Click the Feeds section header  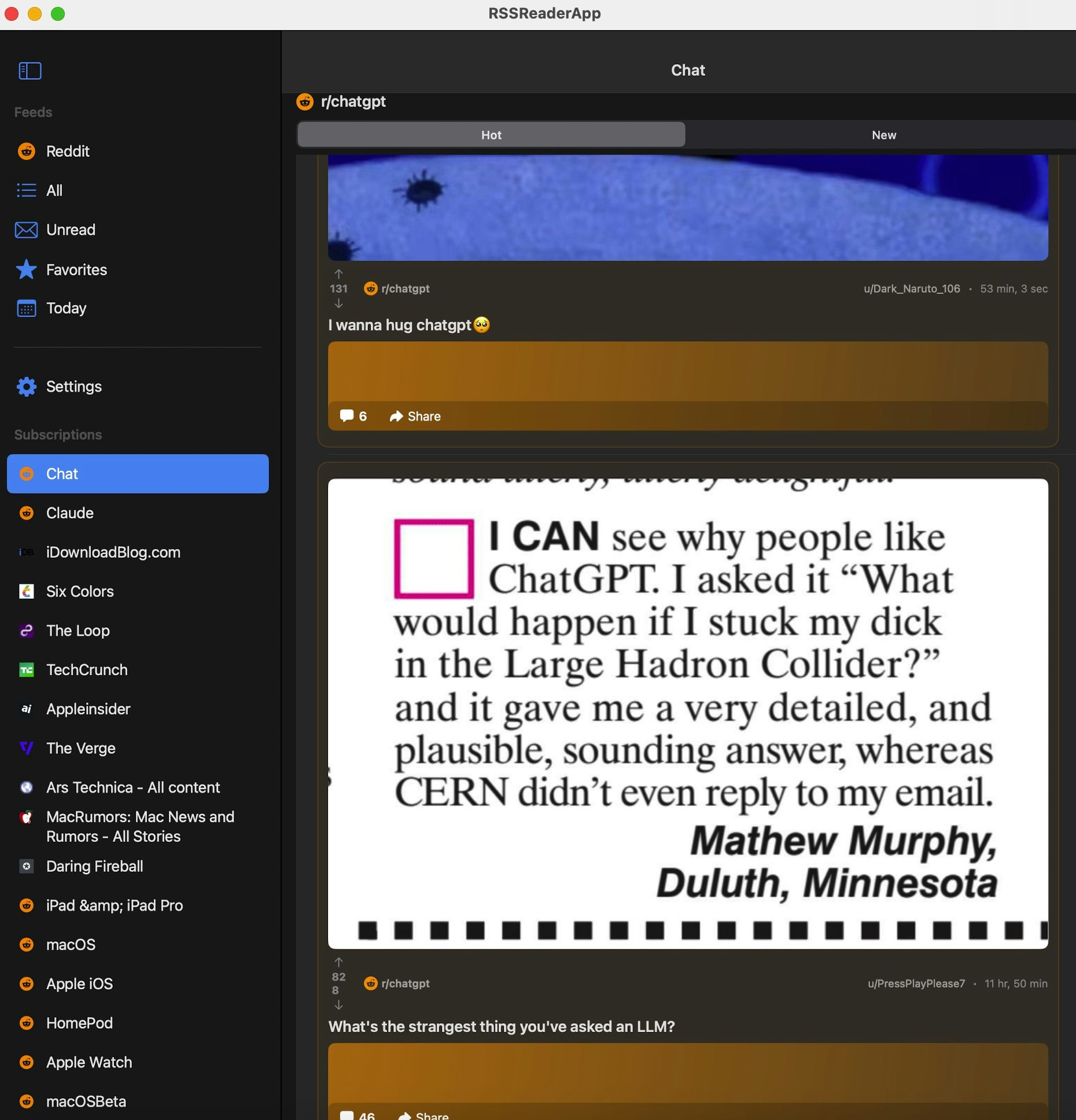(x=33, y=112)
